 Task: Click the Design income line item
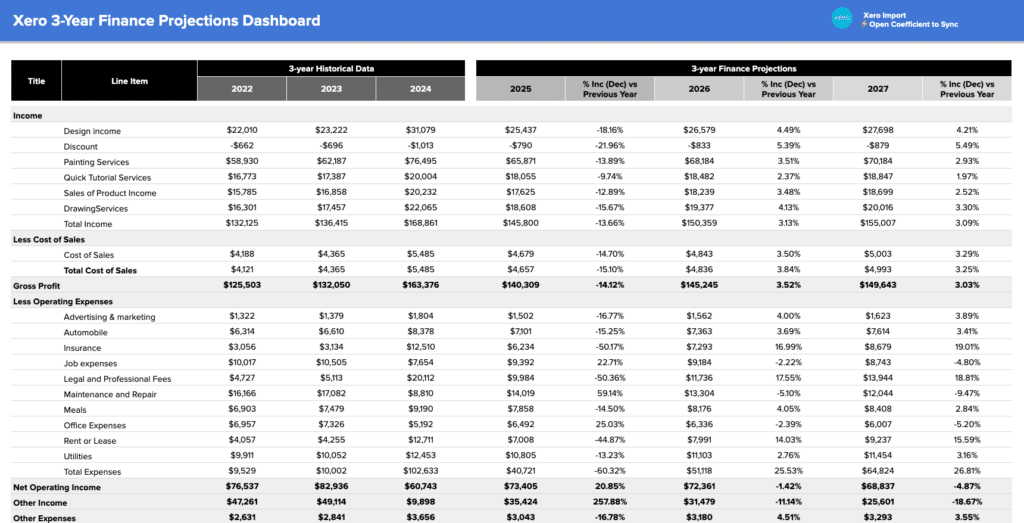click(x=92, y=131)
